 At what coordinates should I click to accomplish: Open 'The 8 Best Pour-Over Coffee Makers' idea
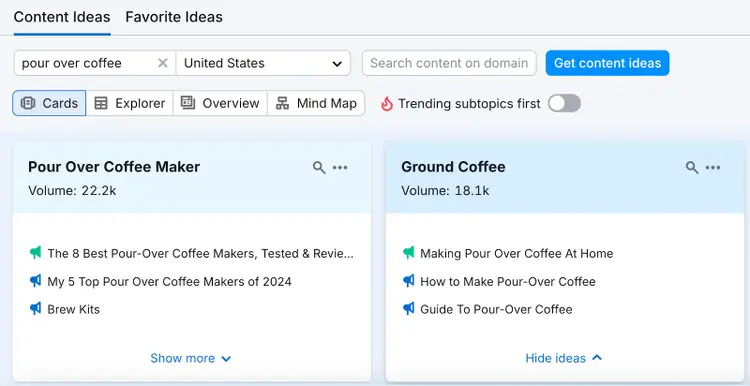(200, 254)
